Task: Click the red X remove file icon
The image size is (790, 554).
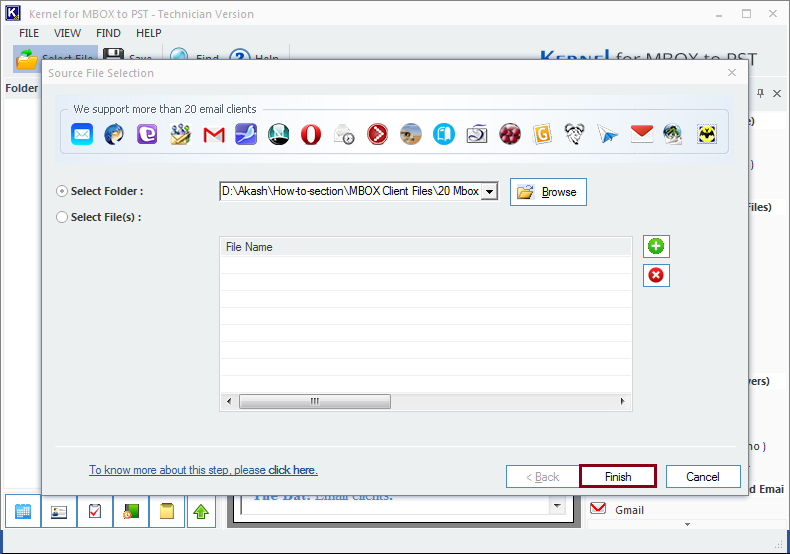Action: coord(656,275)
